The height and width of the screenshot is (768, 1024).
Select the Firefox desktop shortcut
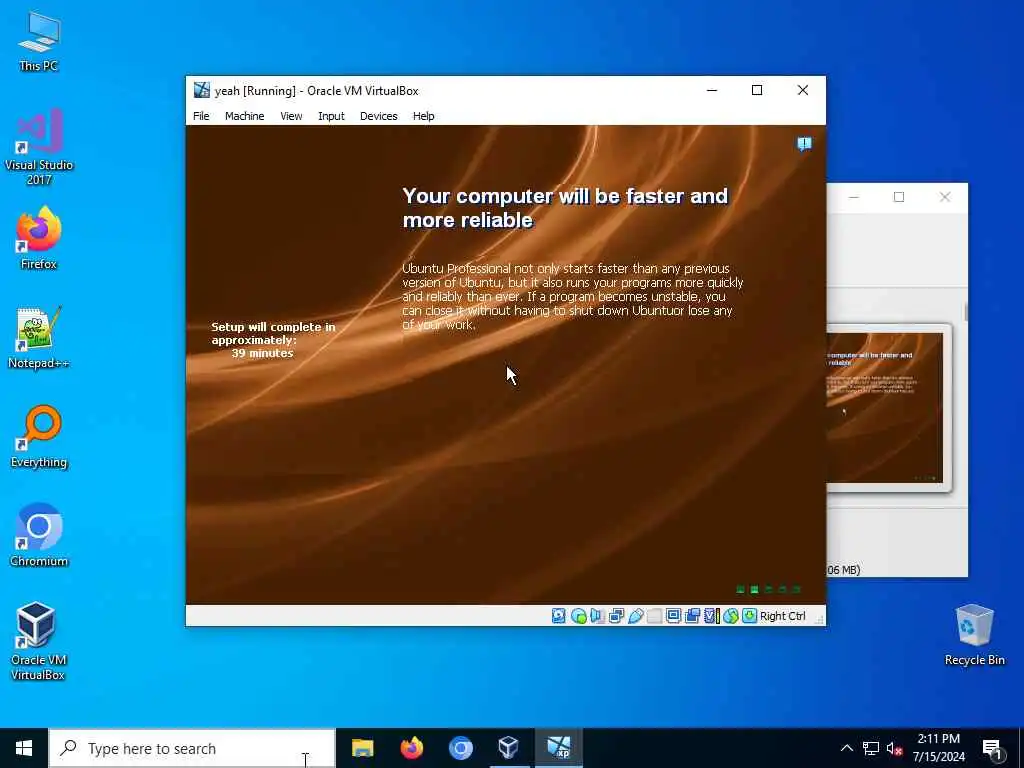pos(39,238)
